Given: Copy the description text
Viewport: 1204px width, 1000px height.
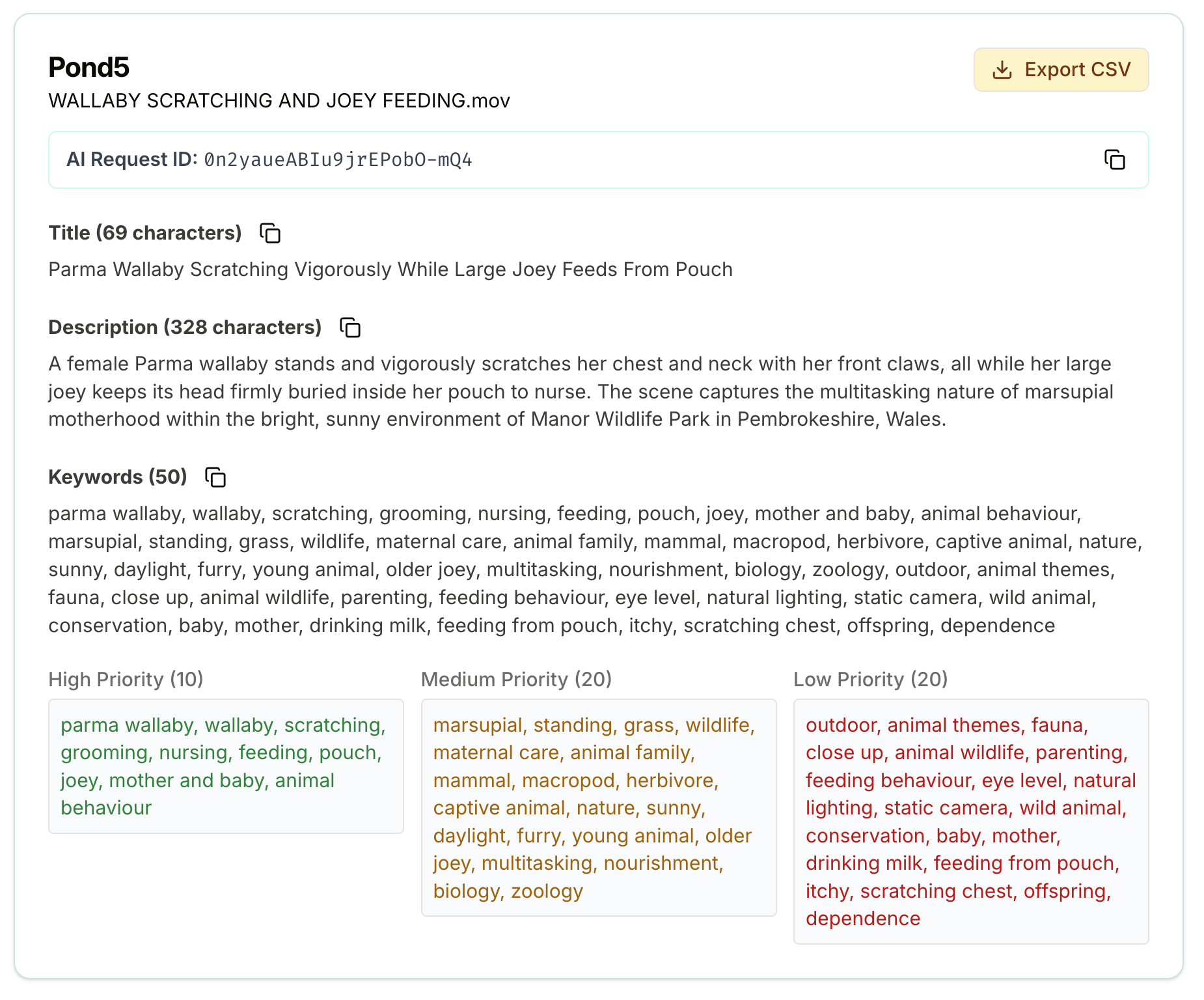Looking at the screenshot, I should point(350,327).
